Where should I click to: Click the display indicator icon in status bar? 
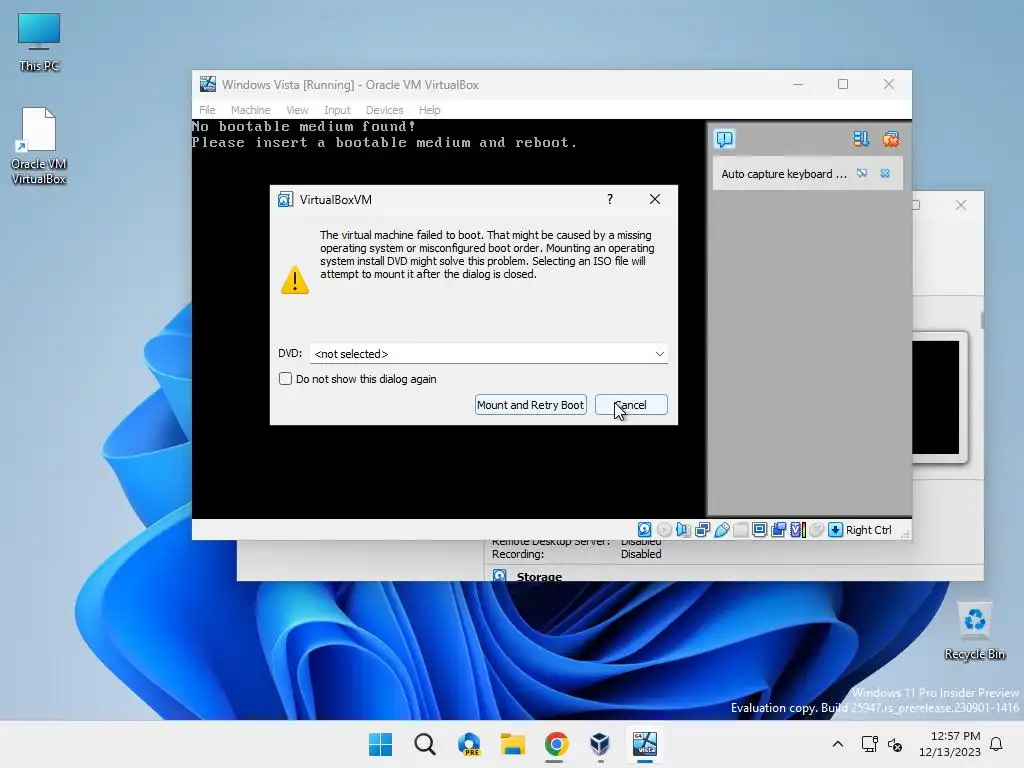(x=759, y=530)
